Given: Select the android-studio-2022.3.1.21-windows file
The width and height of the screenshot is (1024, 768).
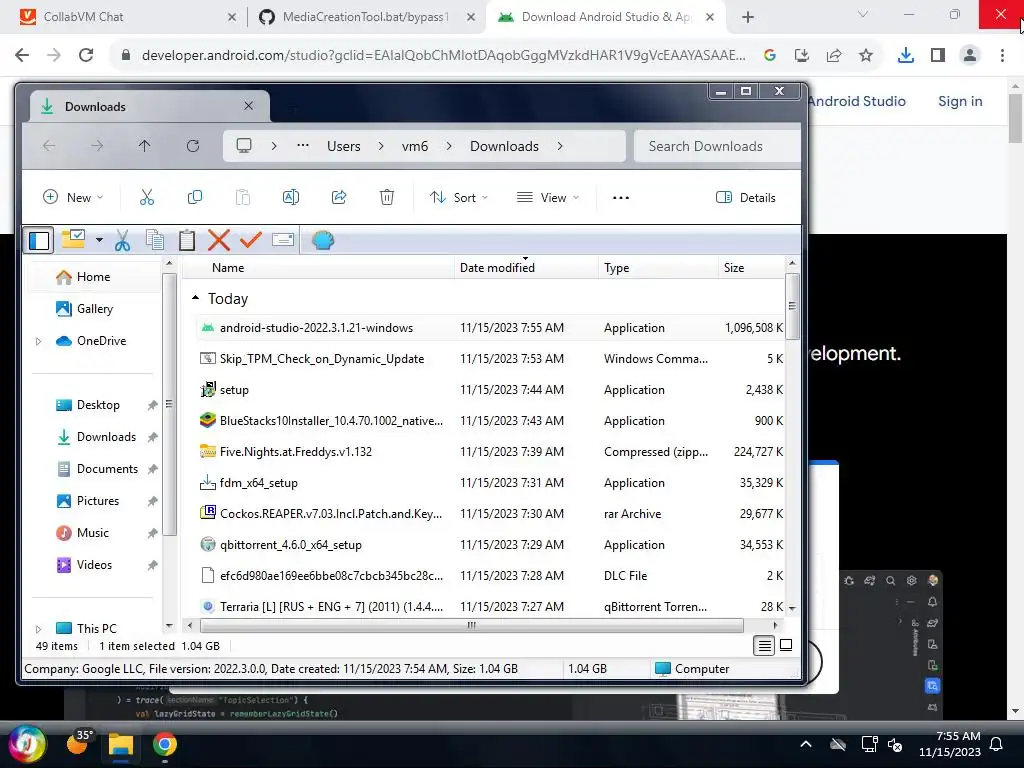Looking at the screenshot, I should coord(490,328).
